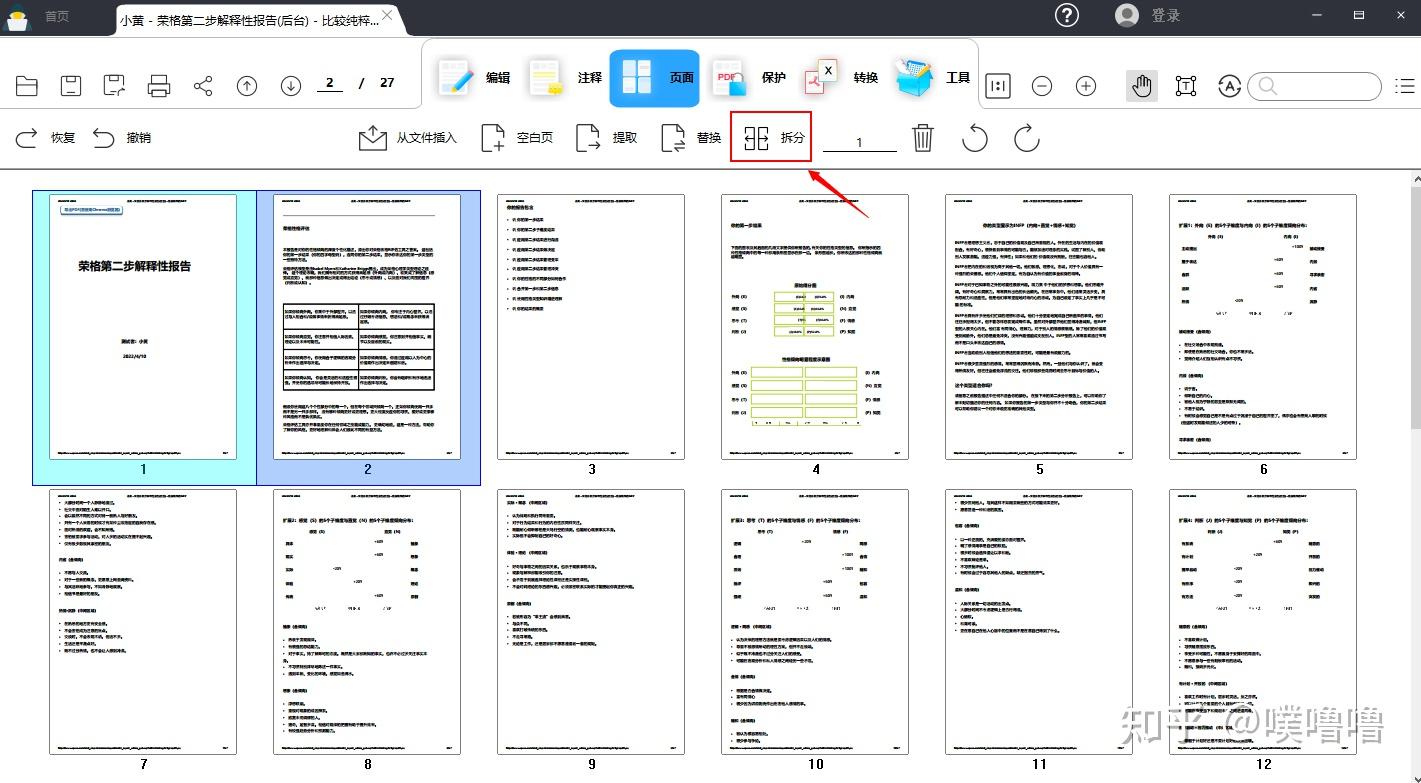The width and height of the screenshot is (1421, 783).
Task: Select page 12 thumbnail
Action: click(1263, 621)
